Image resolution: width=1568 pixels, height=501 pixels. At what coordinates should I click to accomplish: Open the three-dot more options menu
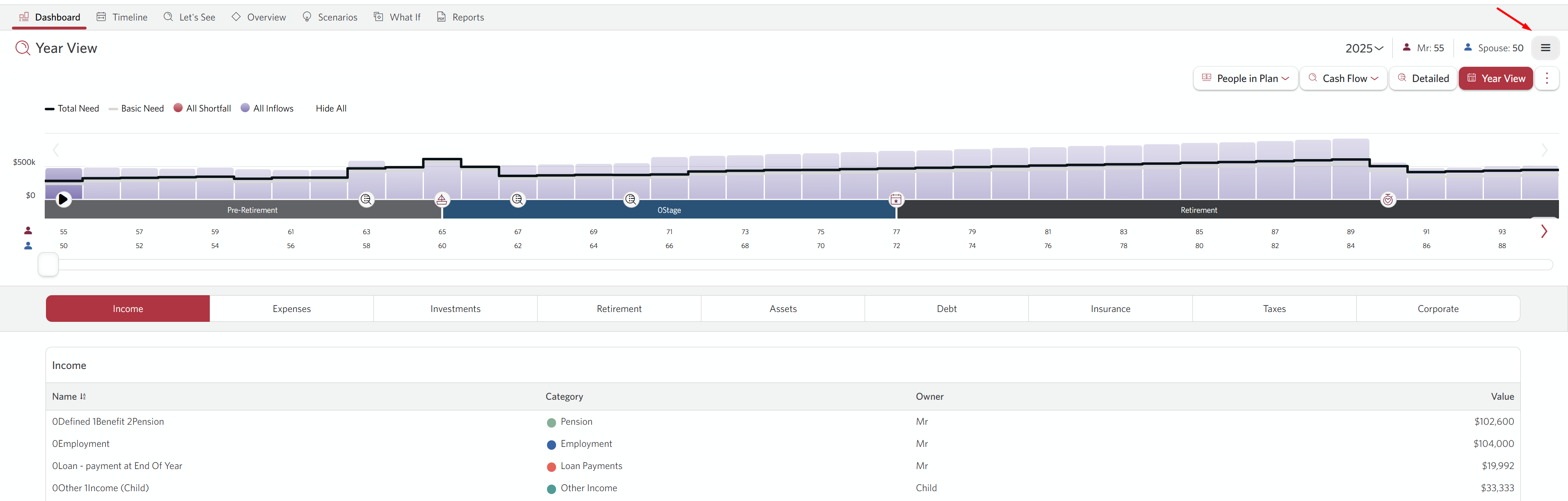[1547, 78]
